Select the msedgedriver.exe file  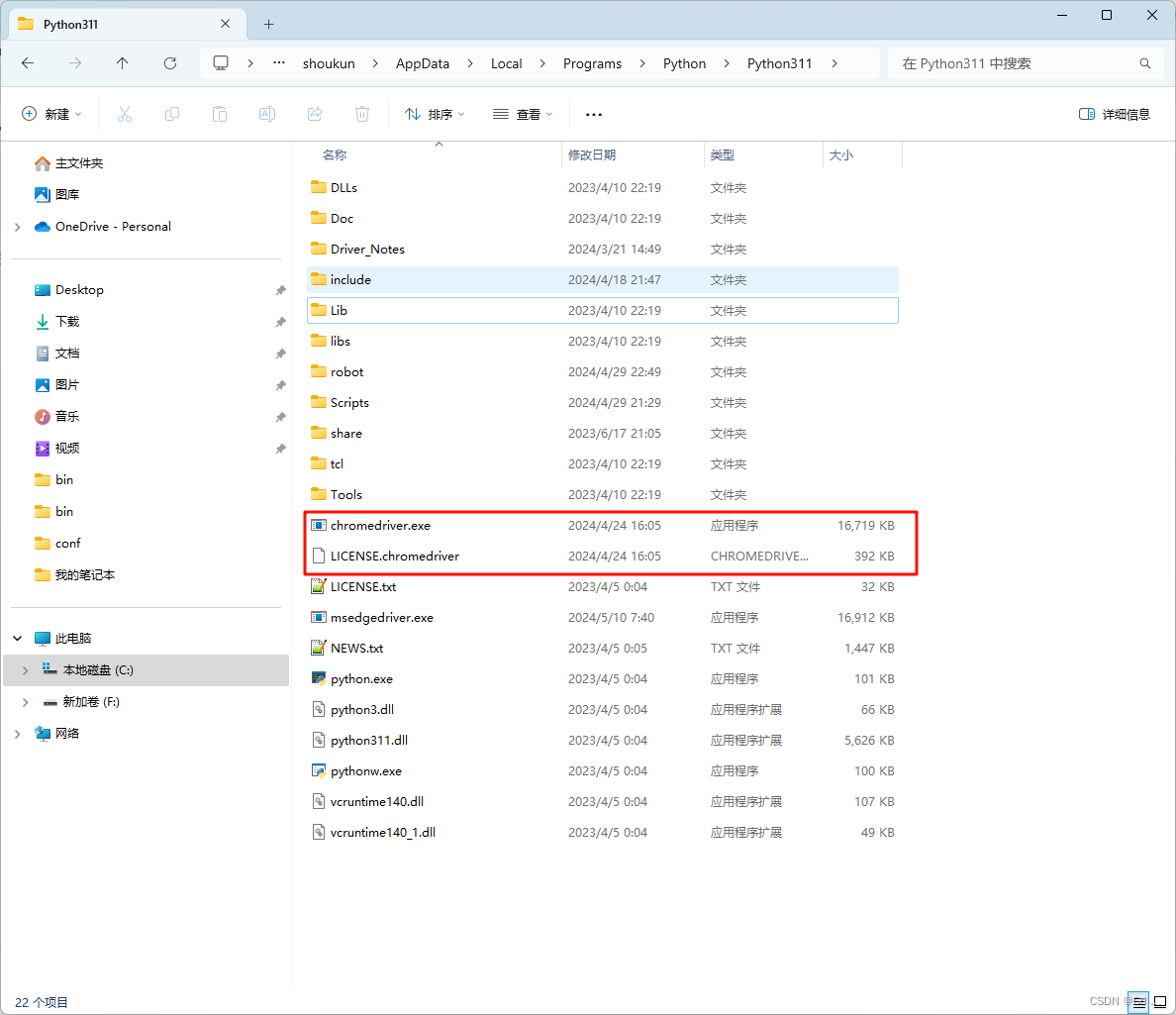[602, 617]
